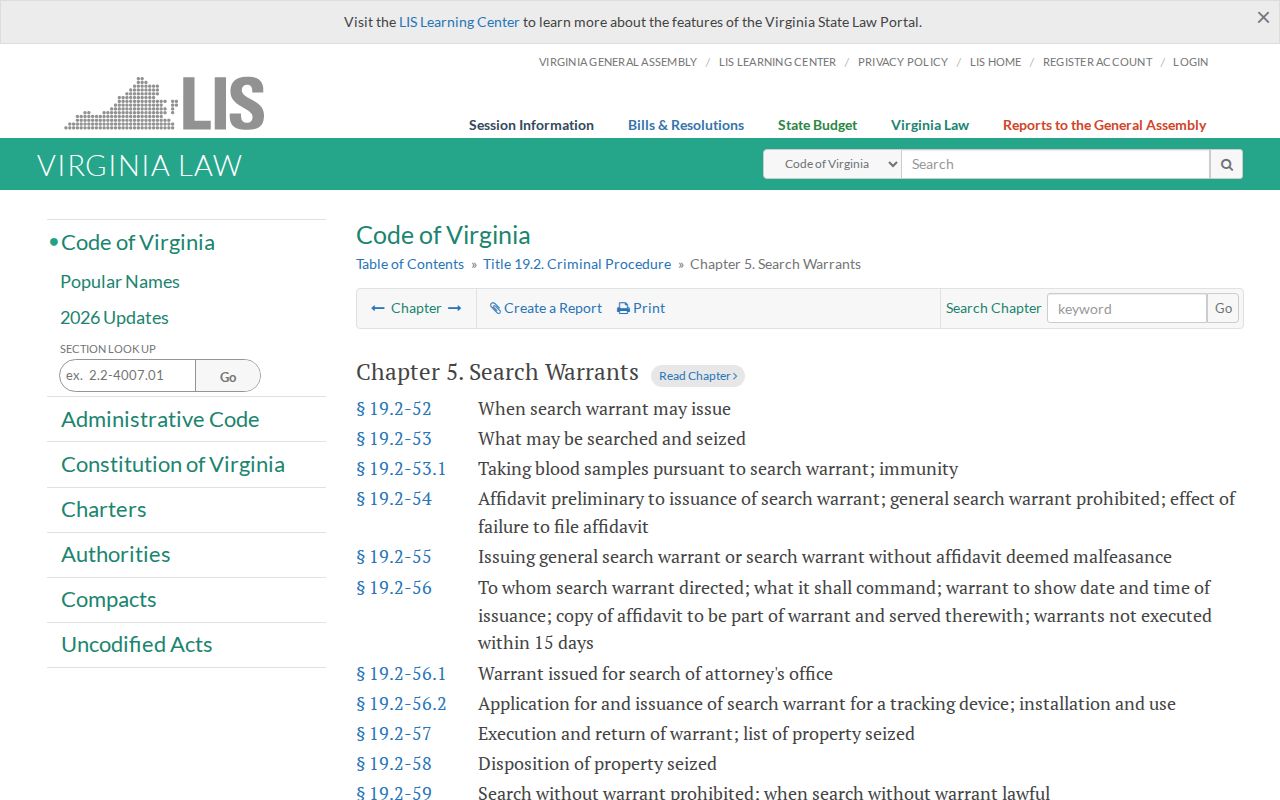Open LIS Home top link

coord(996,62)
